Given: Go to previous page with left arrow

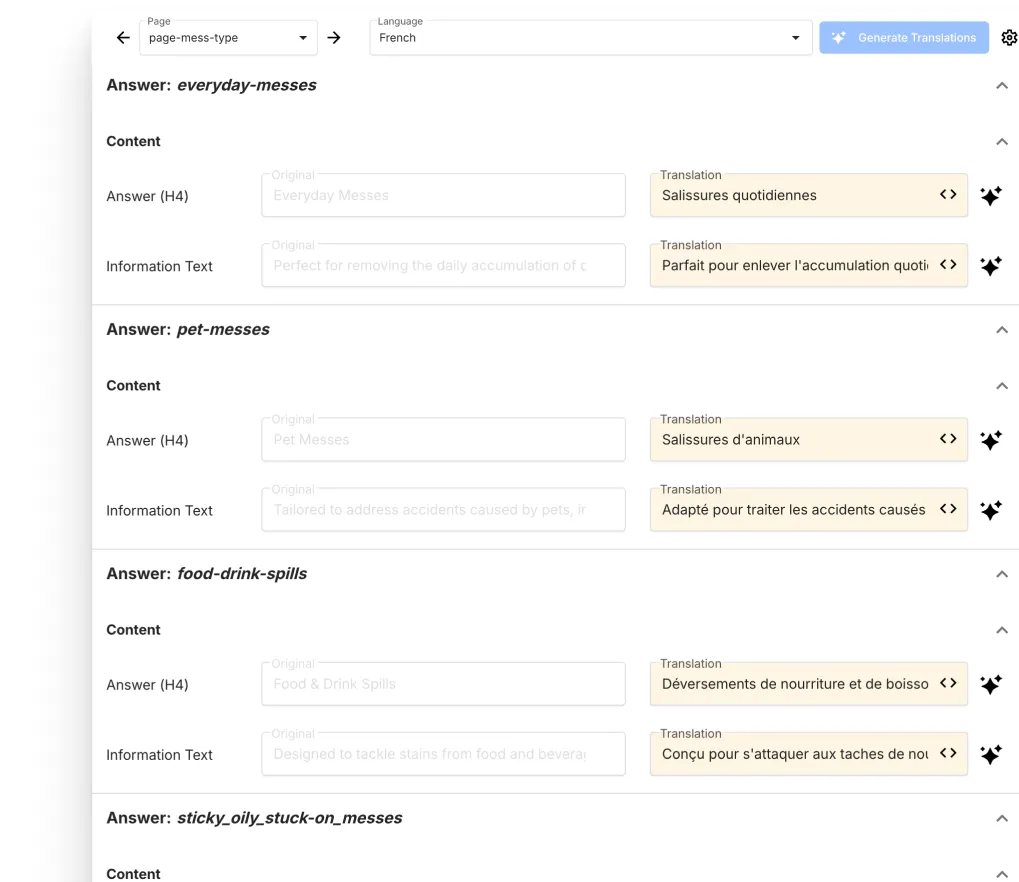Looking at the screenshot, I should click(x=123, y=38).
